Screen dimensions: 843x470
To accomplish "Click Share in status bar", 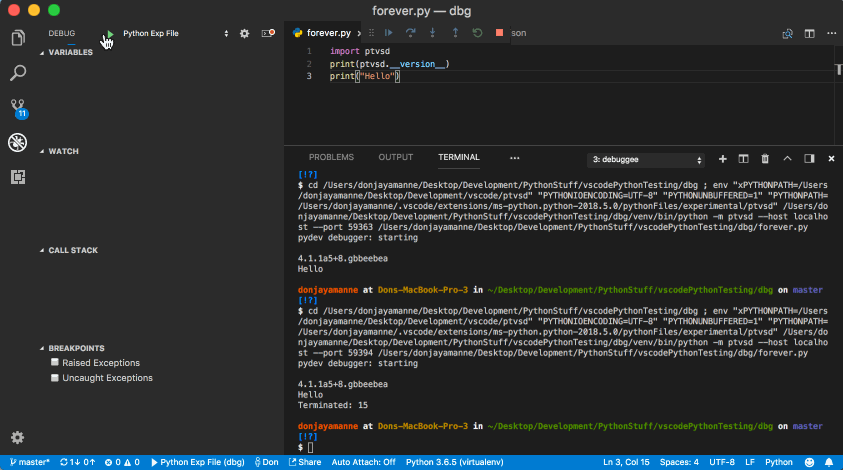I will [305, 462].
